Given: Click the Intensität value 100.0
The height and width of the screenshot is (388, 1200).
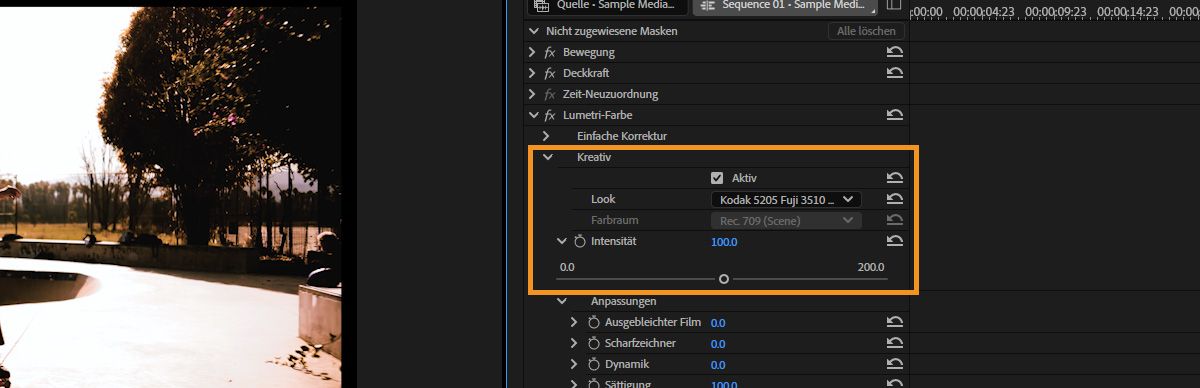Looking at the screenshot, I should click(x=723, y=242).
